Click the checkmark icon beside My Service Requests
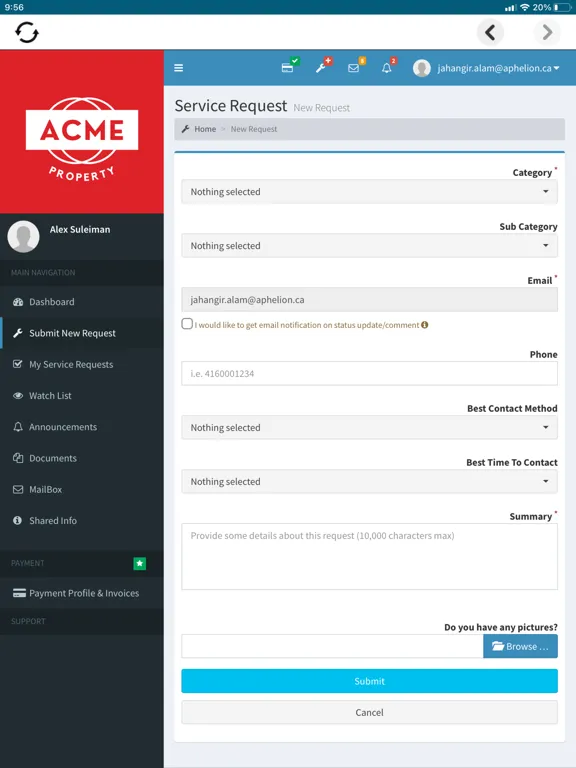Viewport: 576px width, 768px height. tap(18, 364)
